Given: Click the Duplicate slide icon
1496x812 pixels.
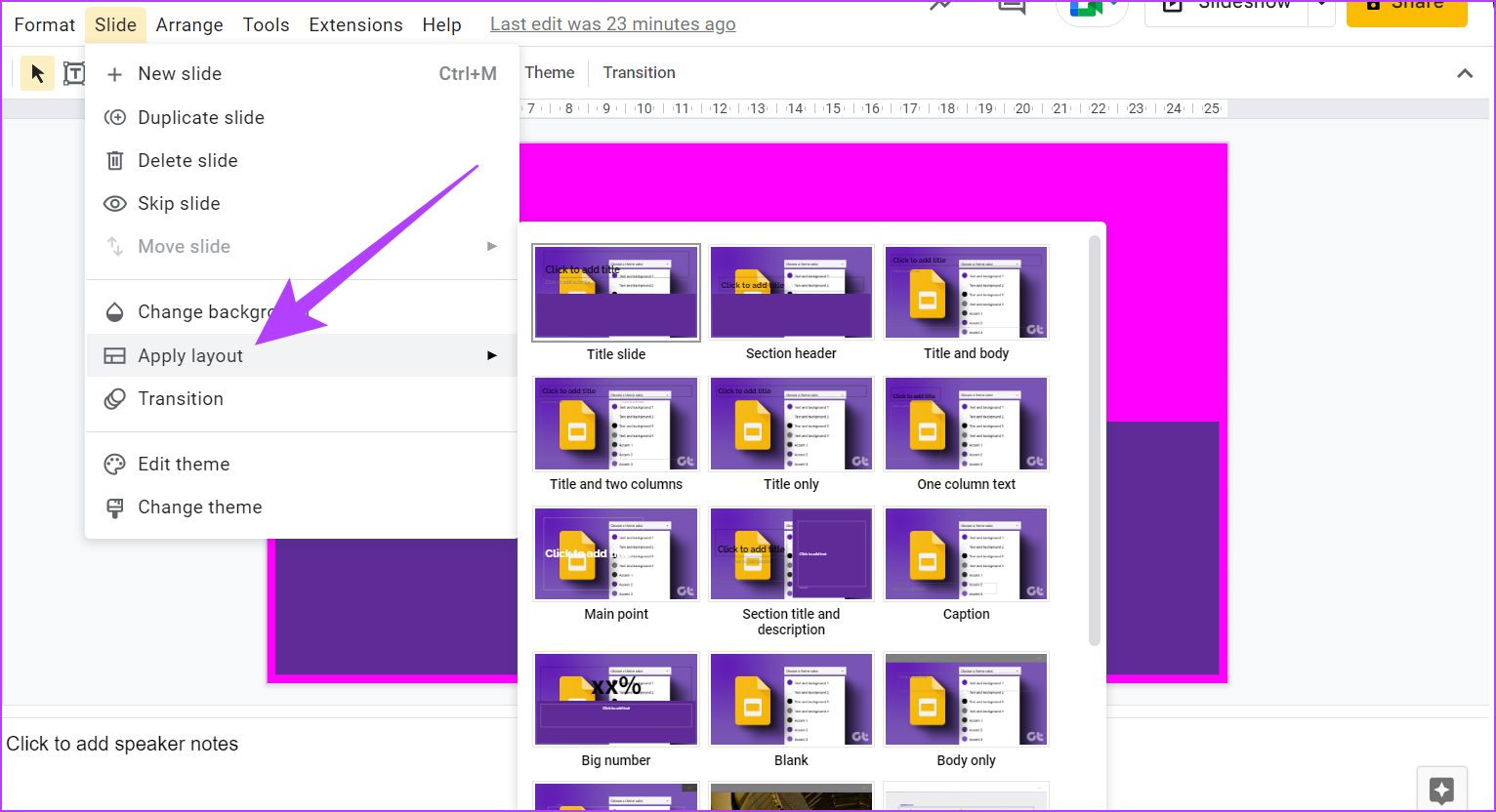Looking at the screenshot, I should (x=114, y=117).
